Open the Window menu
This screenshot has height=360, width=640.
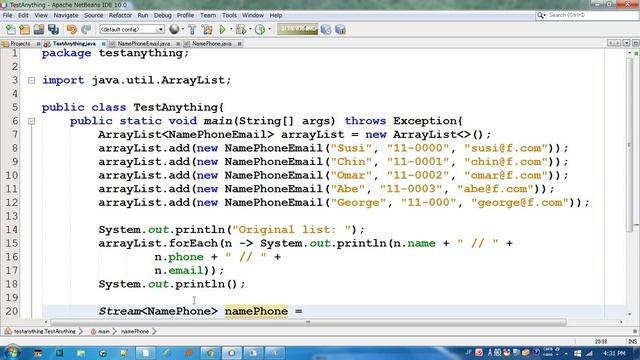[x=253, y=15]
